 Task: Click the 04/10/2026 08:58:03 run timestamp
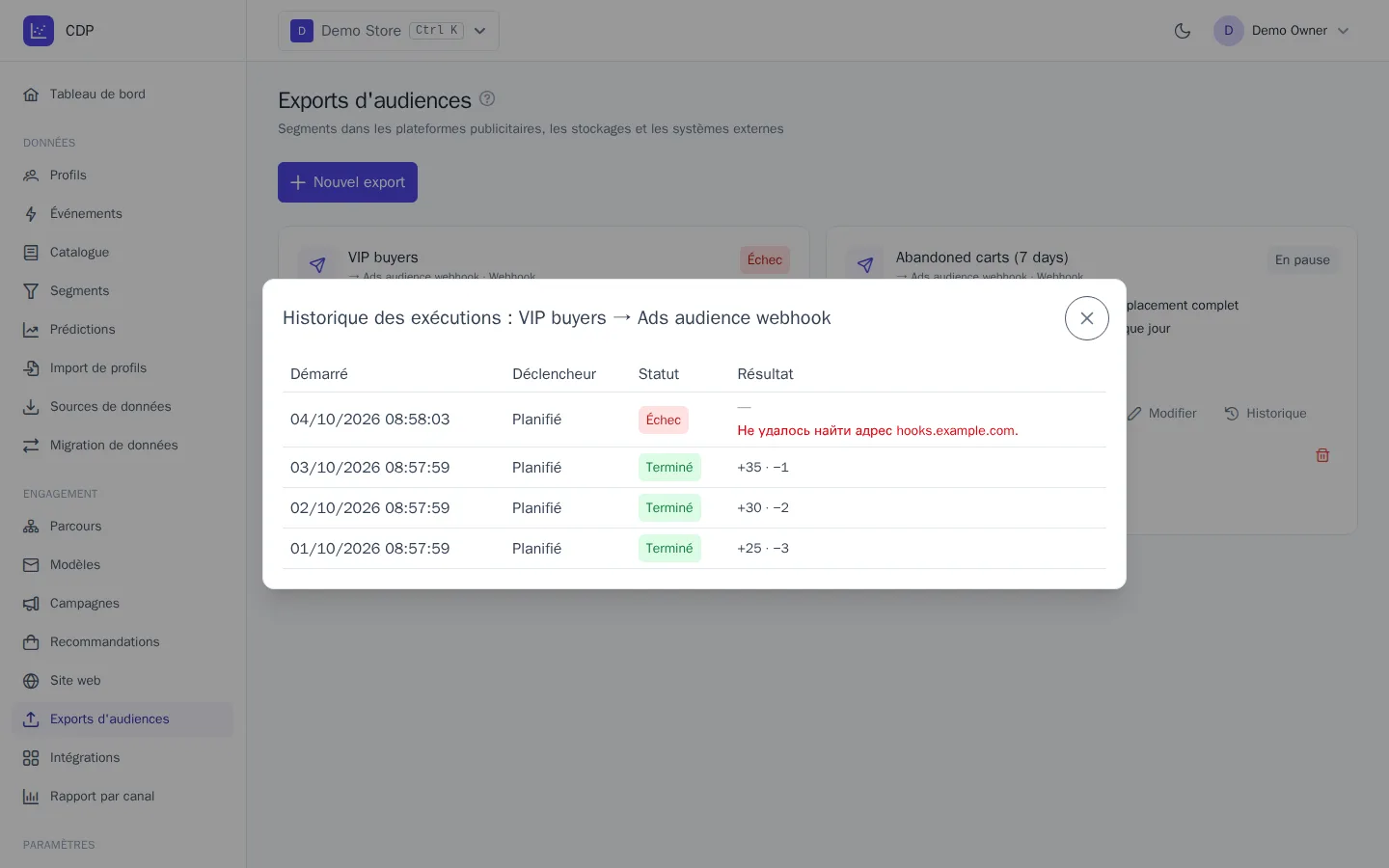(370, 420)
